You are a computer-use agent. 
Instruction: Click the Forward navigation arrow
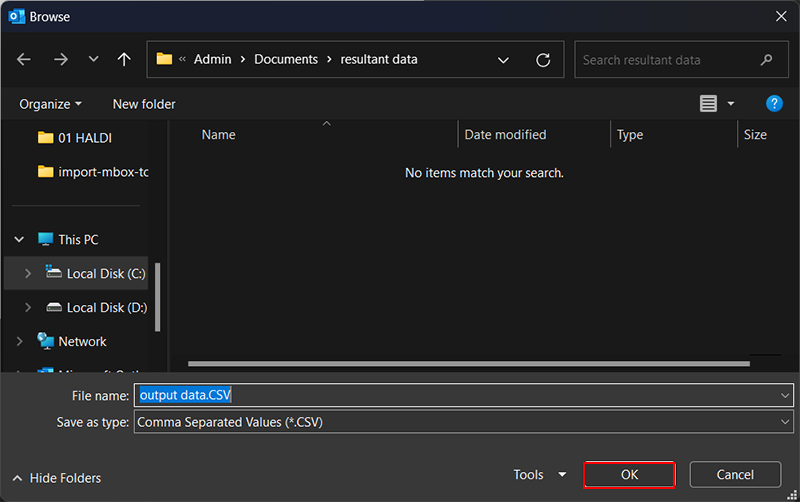[60, 60]
